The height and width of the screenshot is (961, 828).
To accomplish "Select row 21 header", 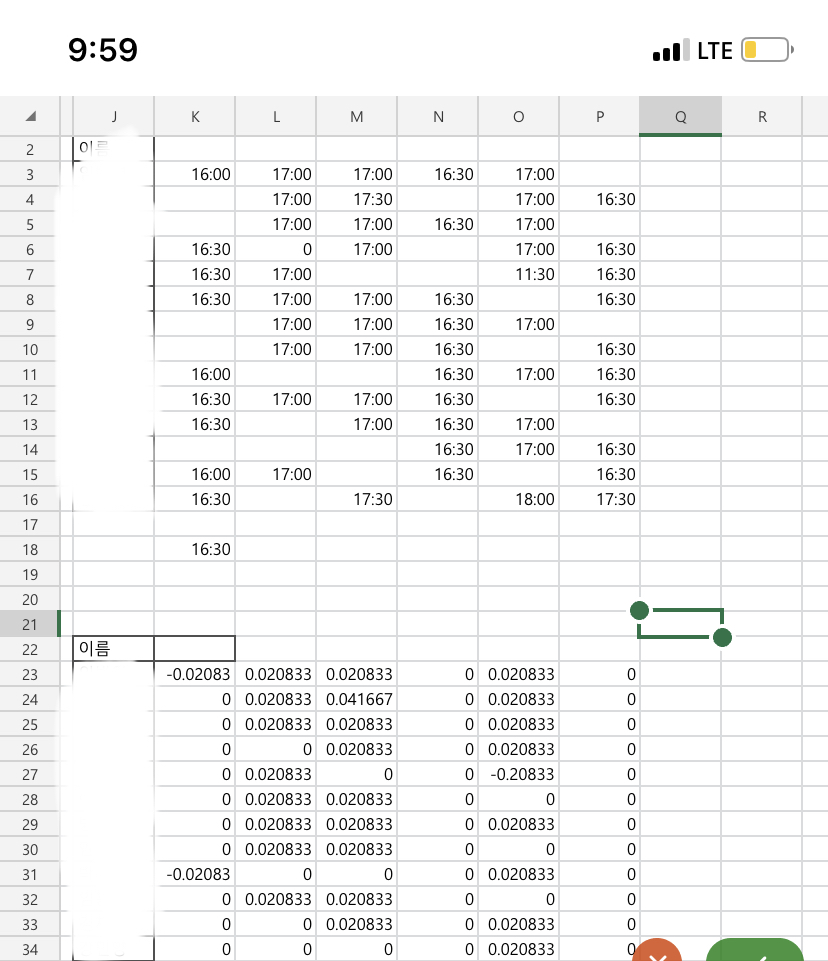I will (x=30, y=624).
